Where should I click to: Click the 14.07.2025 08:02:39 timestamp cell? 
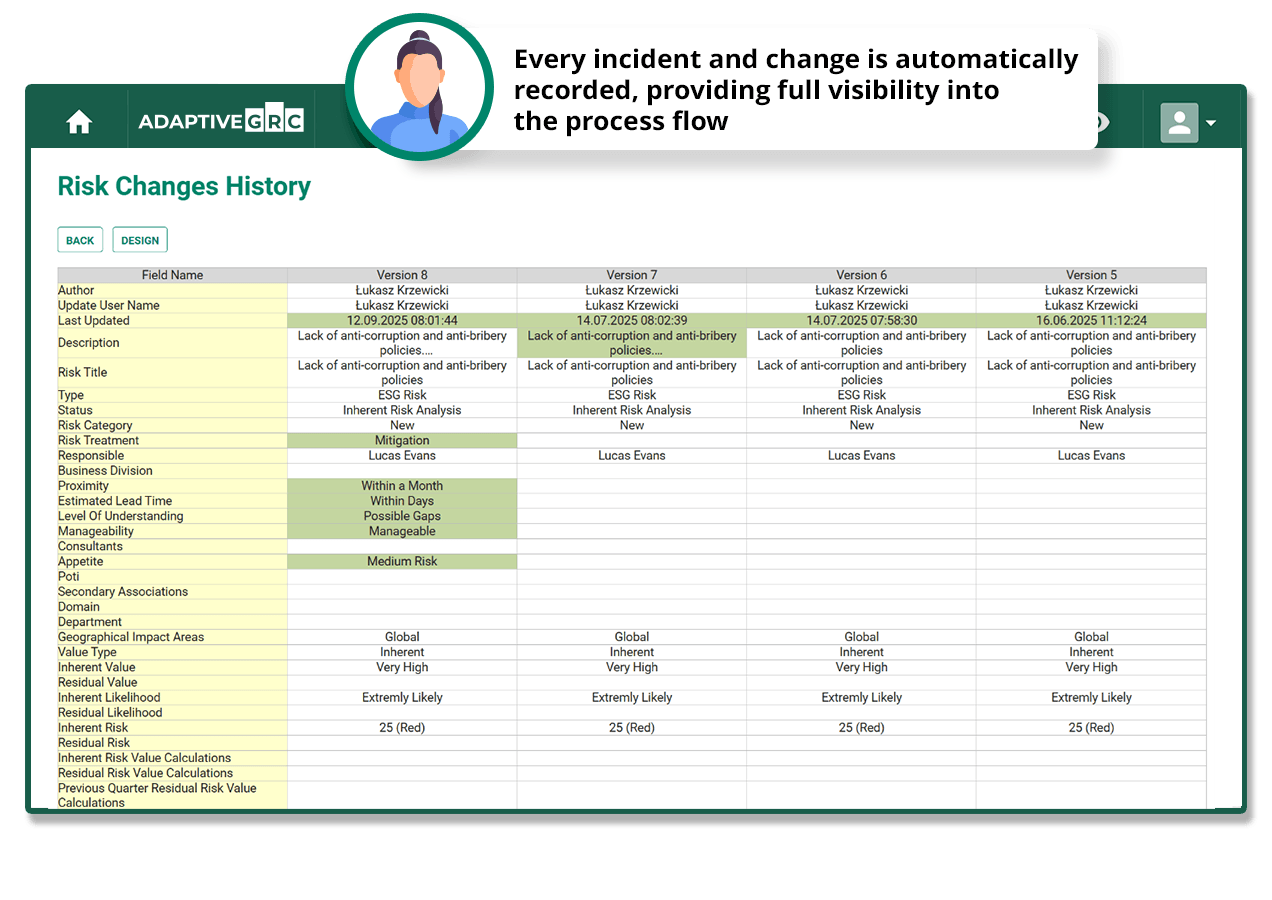(632, 321)
